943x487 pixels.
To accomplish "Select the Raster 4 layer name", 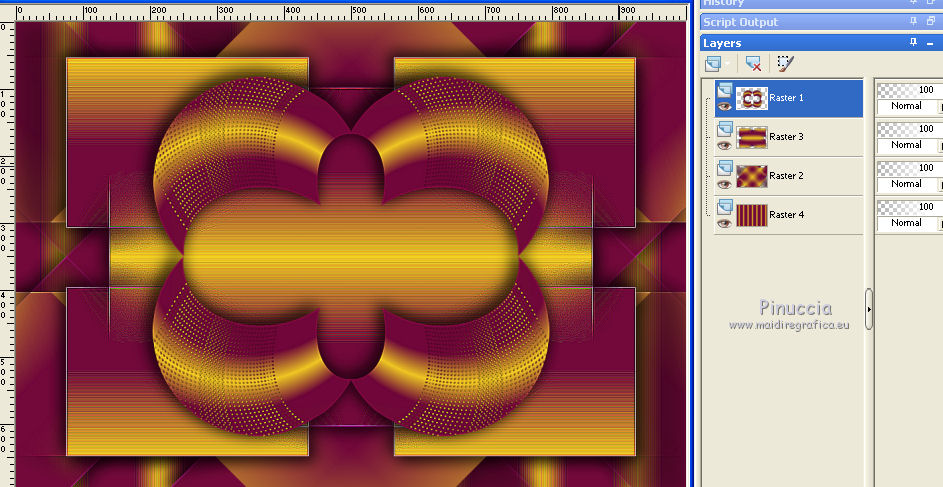I will click(786, 215).
